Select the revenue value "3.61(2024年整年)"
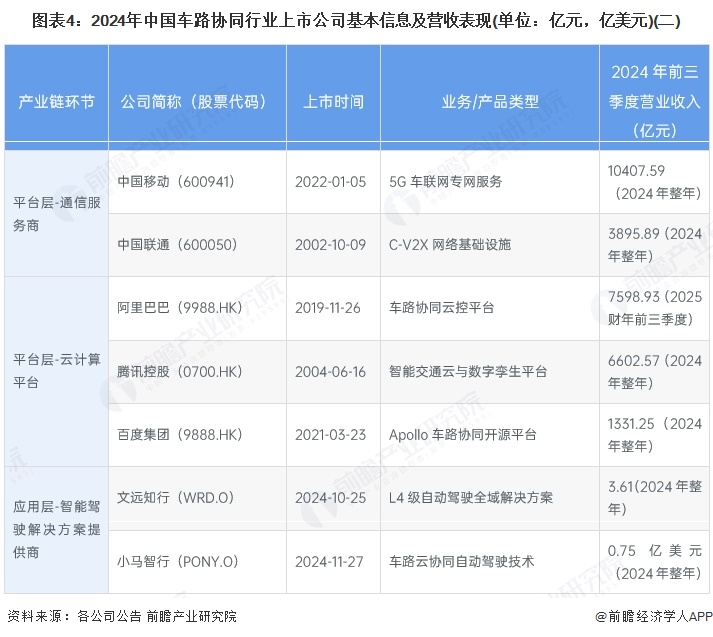The width and height of the screenshot is (713, 637). (x=655, y=497)
